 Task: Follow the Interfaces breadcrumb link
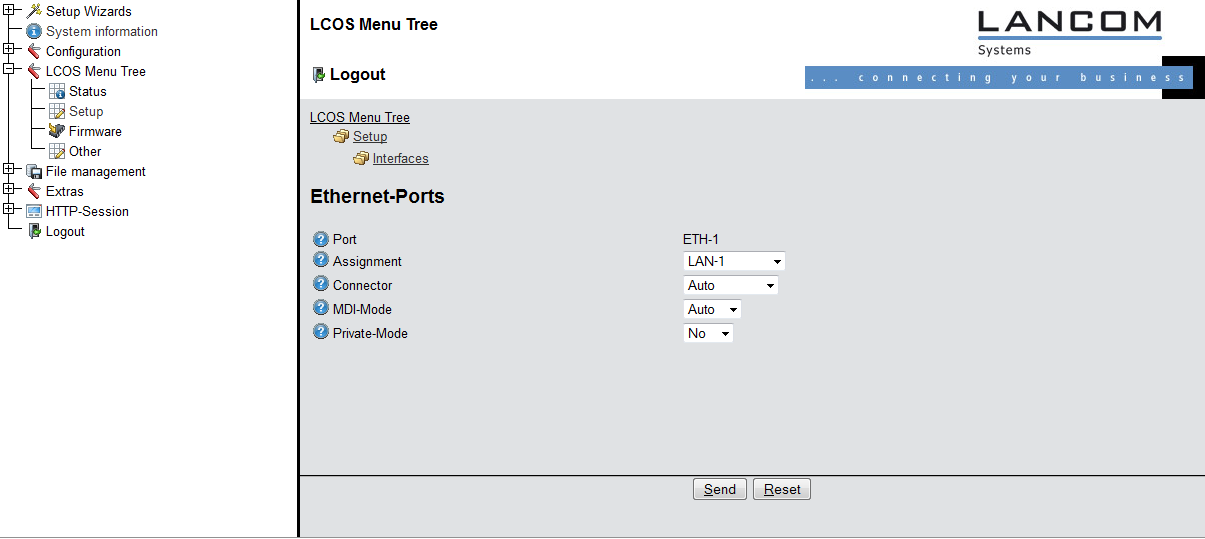pyautogui.click(x=400, y=159)
